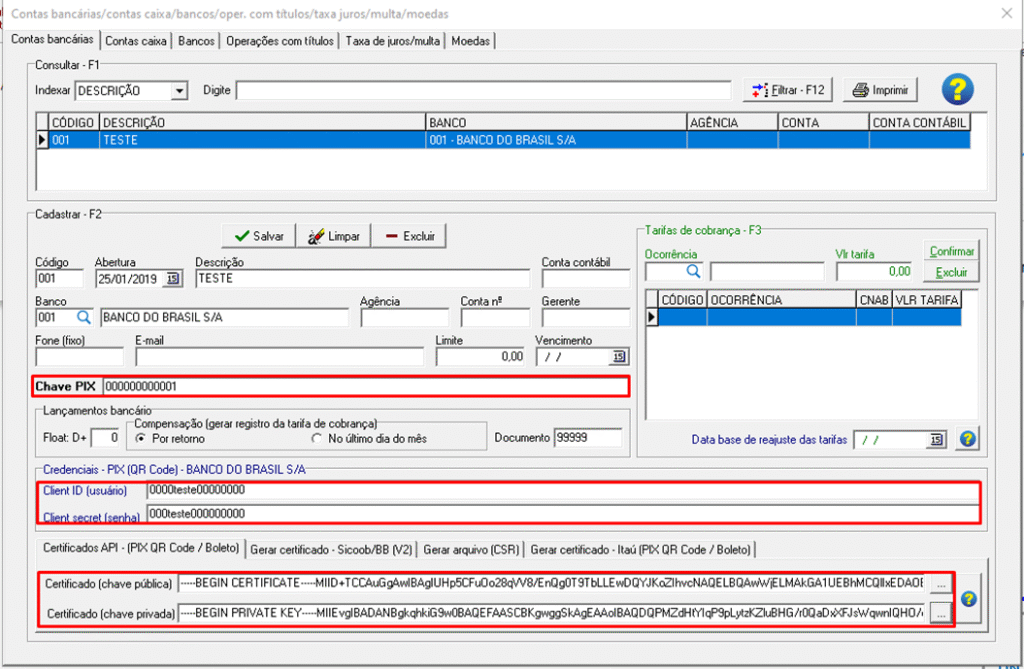Open the Vencimento date calendar picker
This screenshot has height=669, width=1024.
point(618,357)
